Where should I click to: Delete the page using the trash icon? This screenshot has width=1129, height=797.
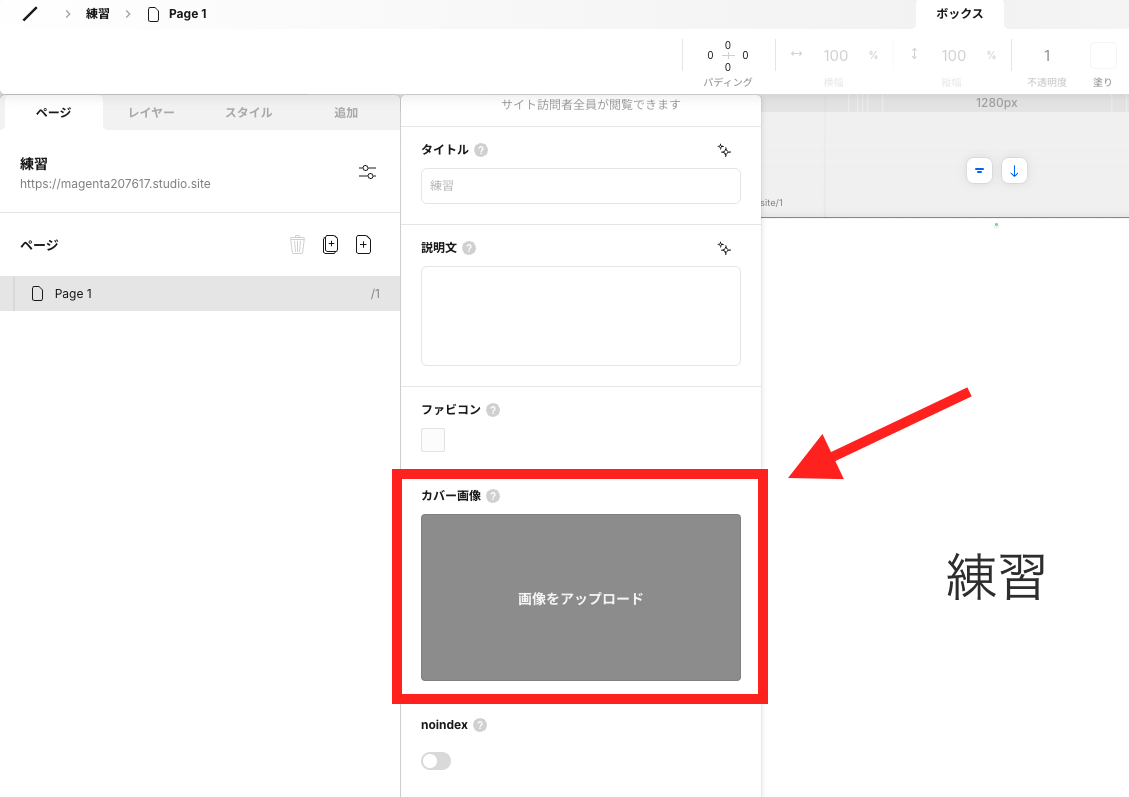coord(297,243)
